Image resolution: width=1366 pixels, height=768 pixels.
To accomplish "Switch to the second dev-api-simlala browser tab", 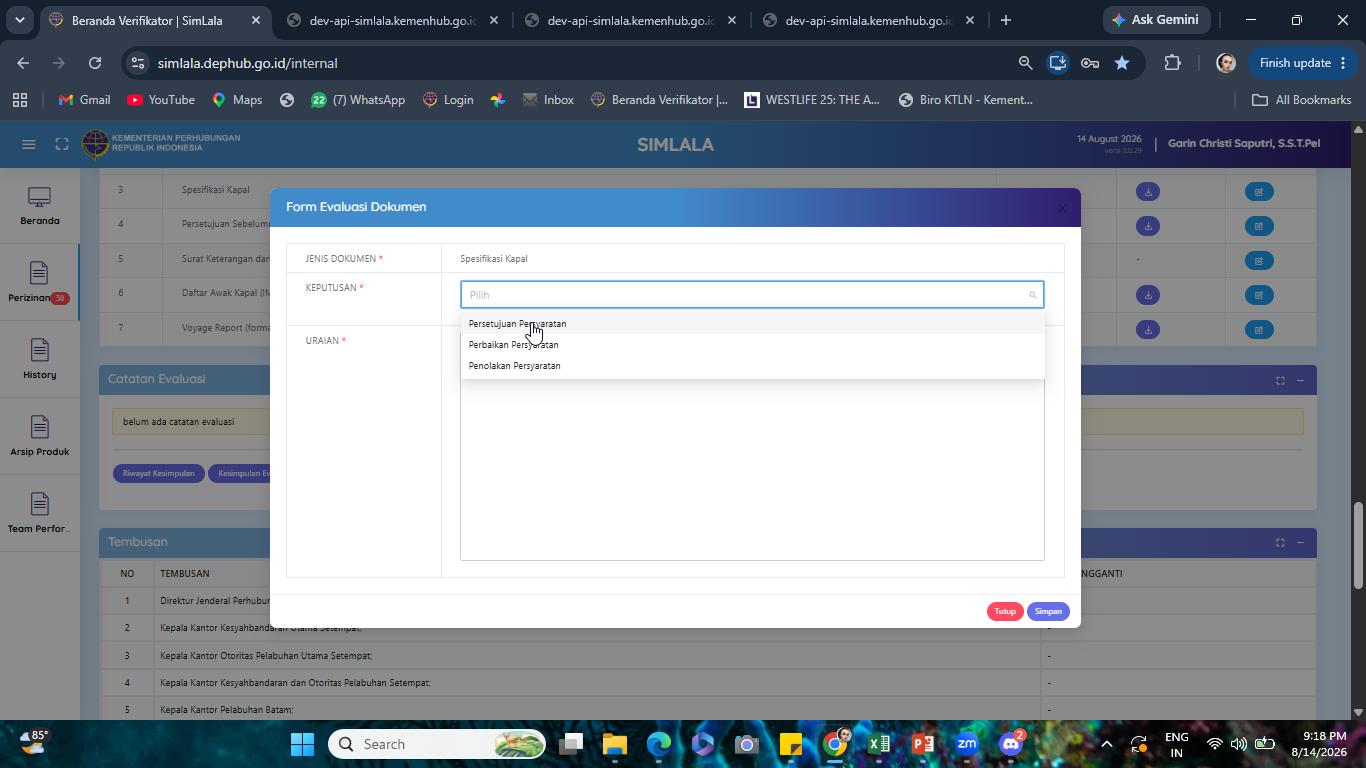I will tap(630, 20).
